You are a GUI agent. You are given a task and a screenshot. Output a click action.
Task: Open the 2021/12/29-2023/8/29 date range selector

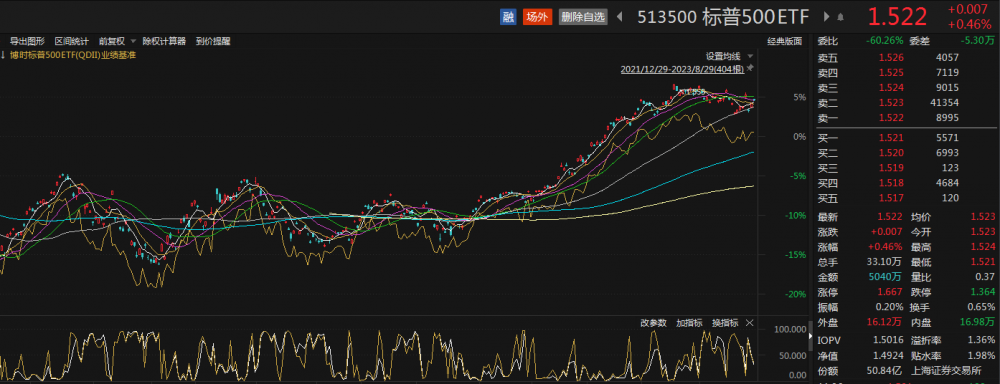(682, 69)
